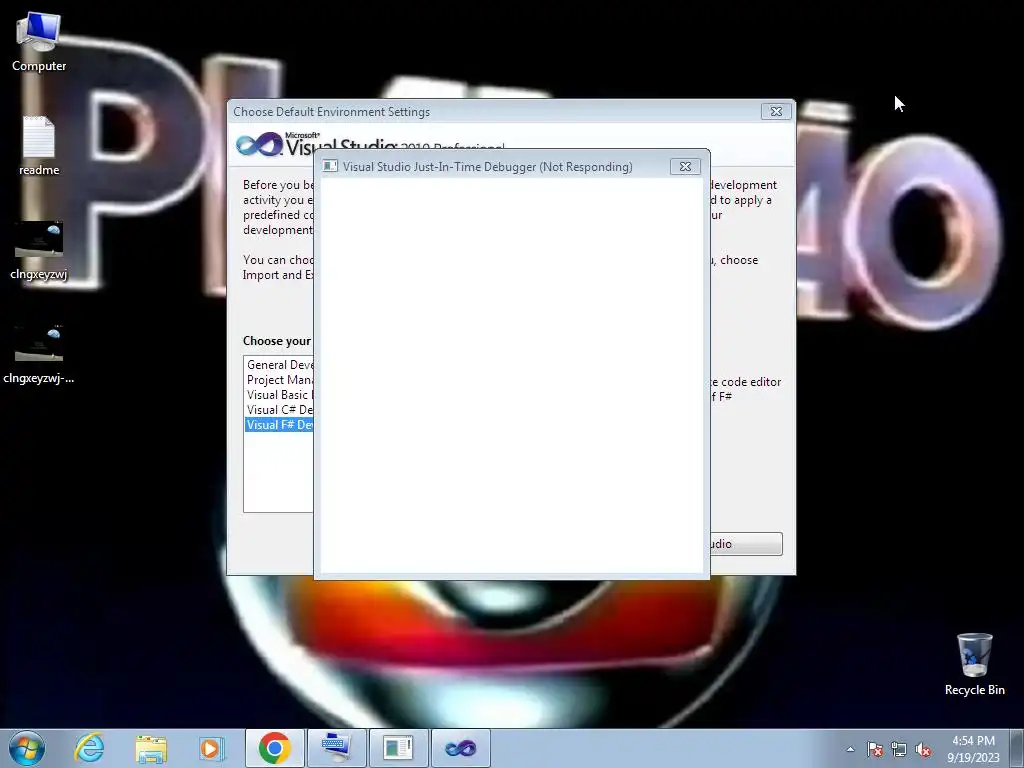The image size is (1024, 768).
Task: Click the Show desktop strip
Action: click(x=1017, y=748)
